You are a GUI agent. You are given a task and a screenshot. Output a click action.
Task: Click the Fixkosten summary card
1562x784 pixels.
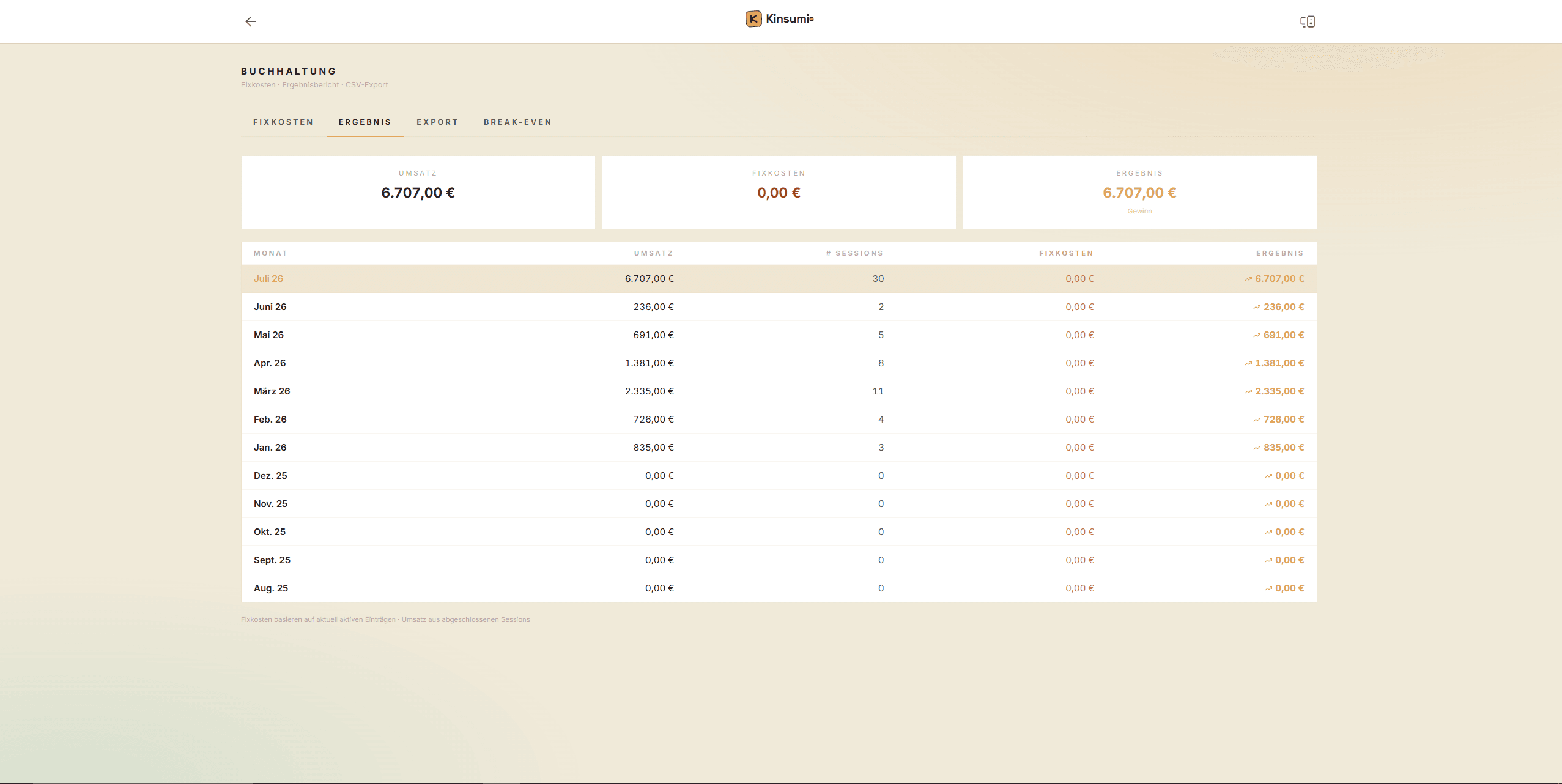pos(779,192)
